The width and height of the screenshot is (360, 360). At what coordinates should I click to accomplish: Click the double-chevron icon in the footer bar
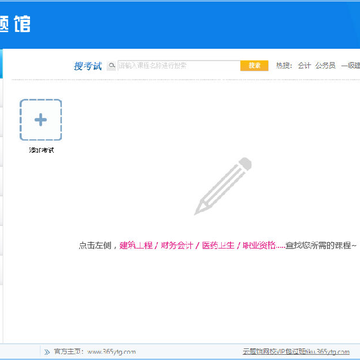point(47,352)
